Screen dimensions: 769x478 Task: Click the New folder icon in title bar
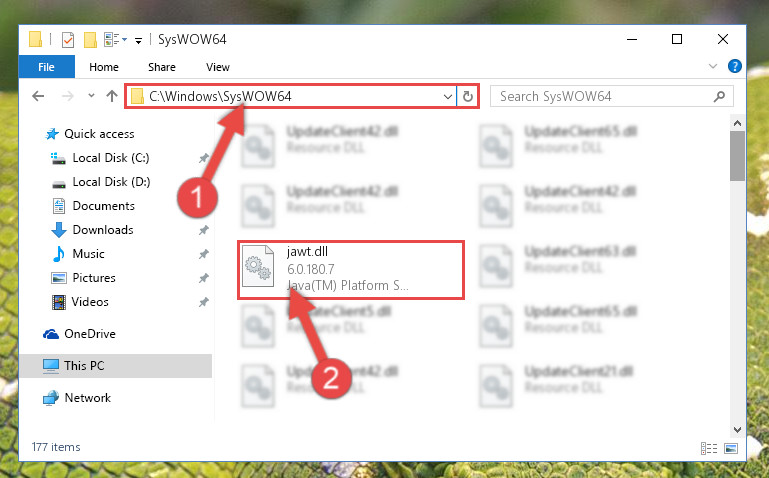point(90,40)
